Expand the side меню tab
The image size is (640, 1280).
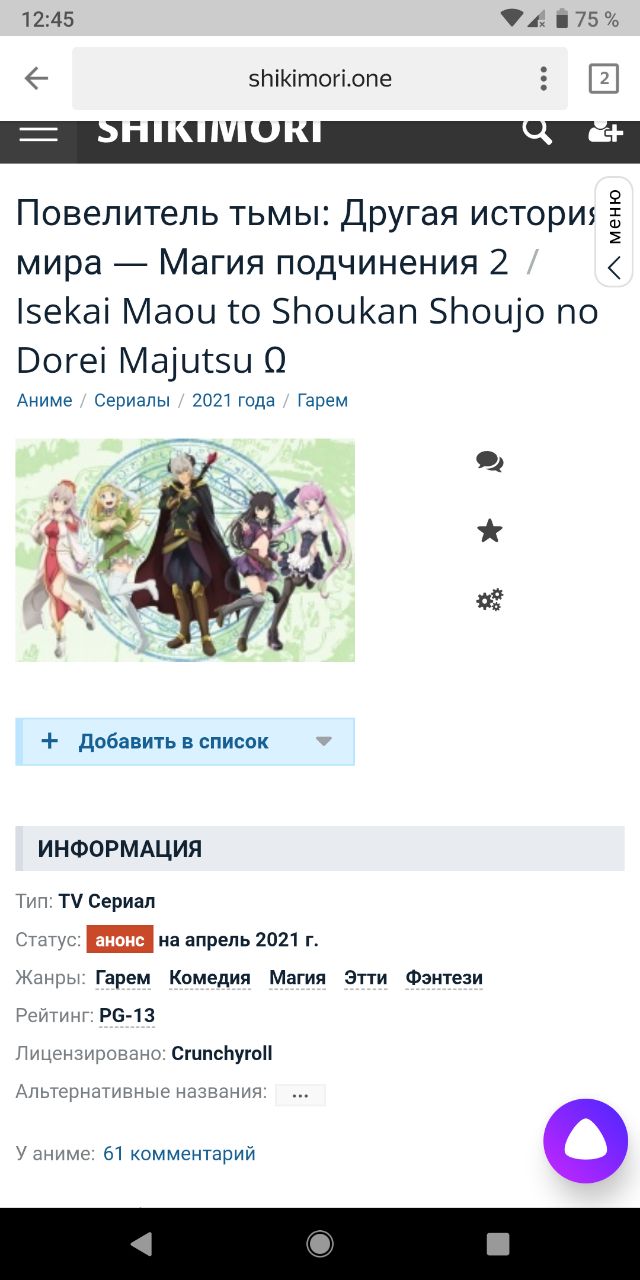coord(614,231)
